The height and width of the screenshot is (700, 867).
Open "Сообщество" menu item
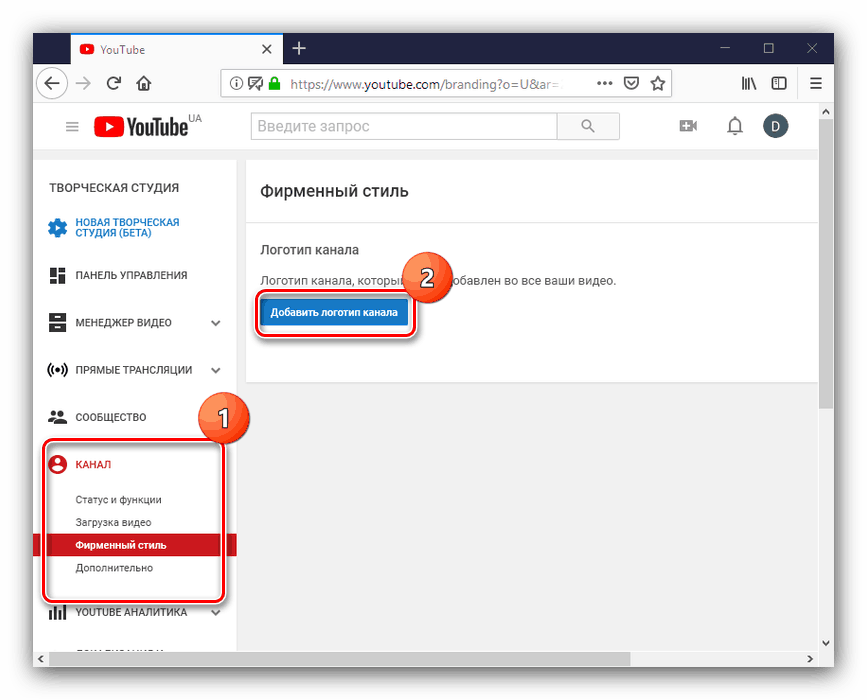111,417
